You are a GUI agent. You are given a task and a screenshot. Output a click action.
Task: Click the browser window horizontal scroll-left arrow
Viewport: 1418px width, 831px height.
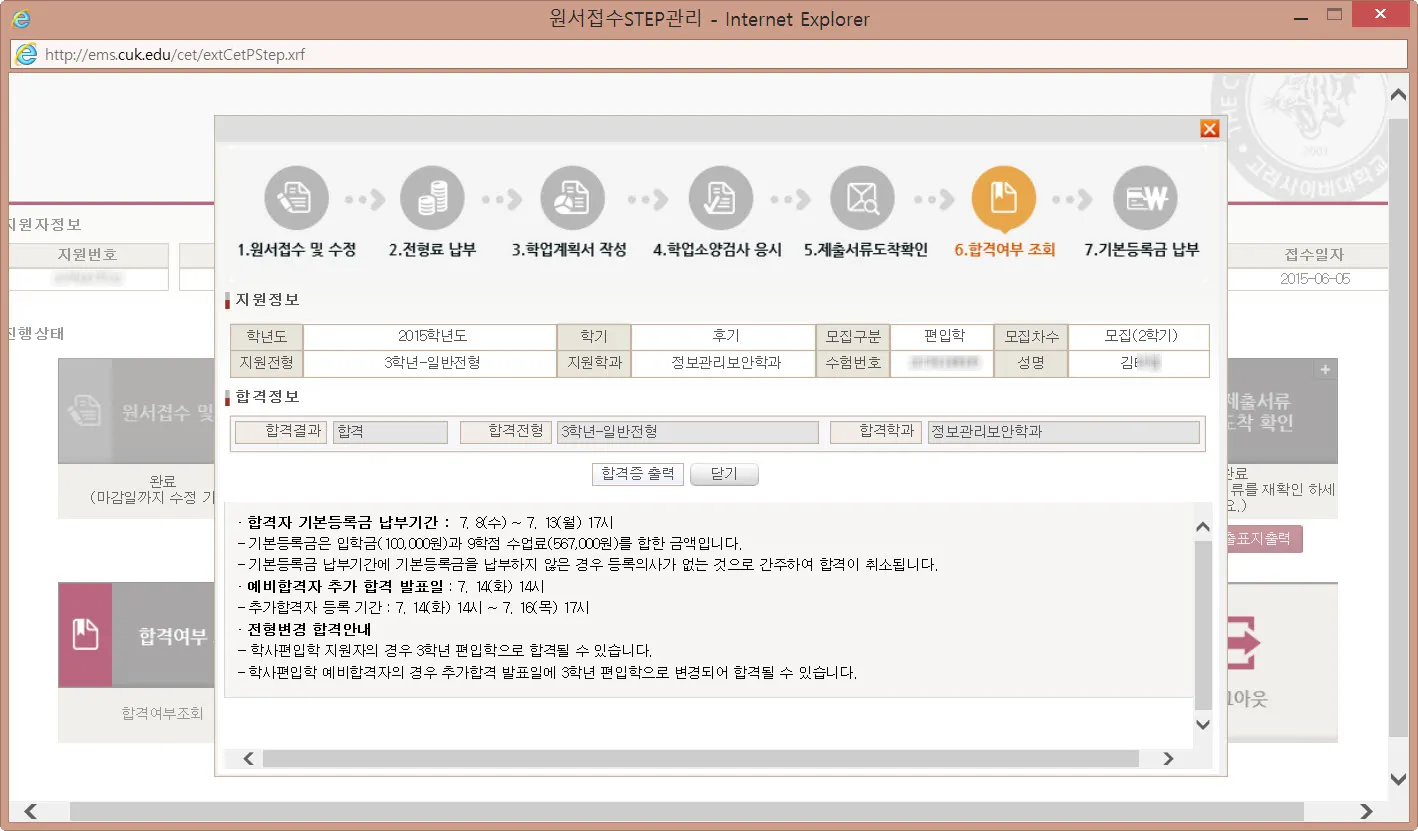pos(31,811)
